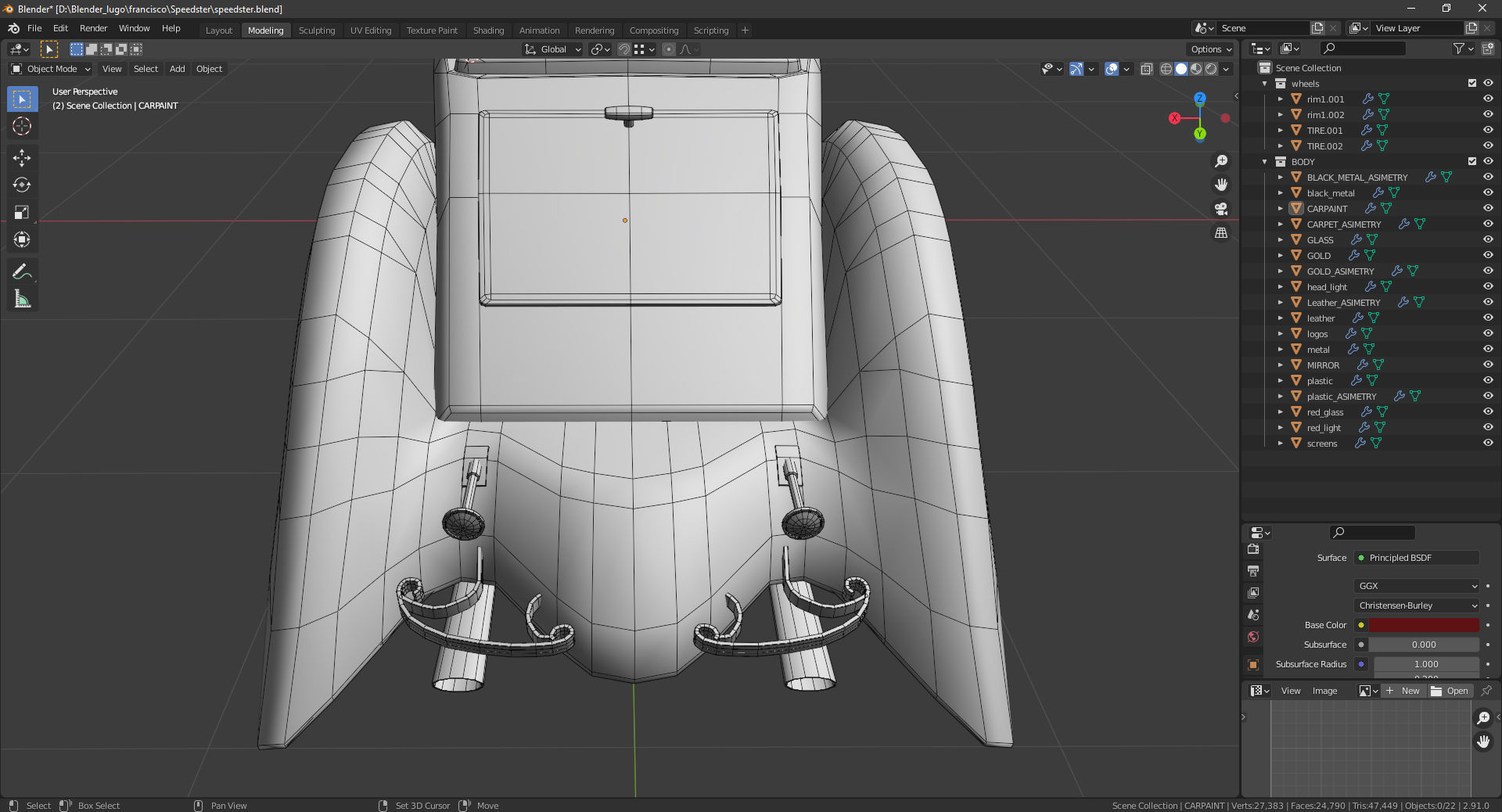
Task: Select the Scale tool
Action: [x=22, y=212]
